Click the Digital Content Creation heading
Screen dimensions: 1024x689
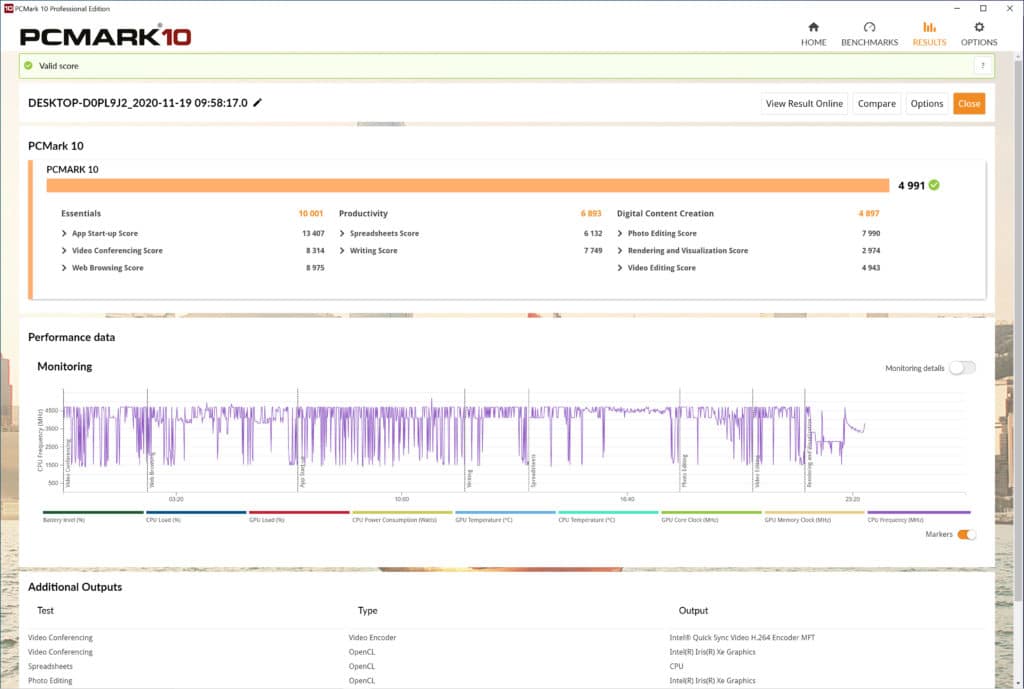(x=665, y=214)
